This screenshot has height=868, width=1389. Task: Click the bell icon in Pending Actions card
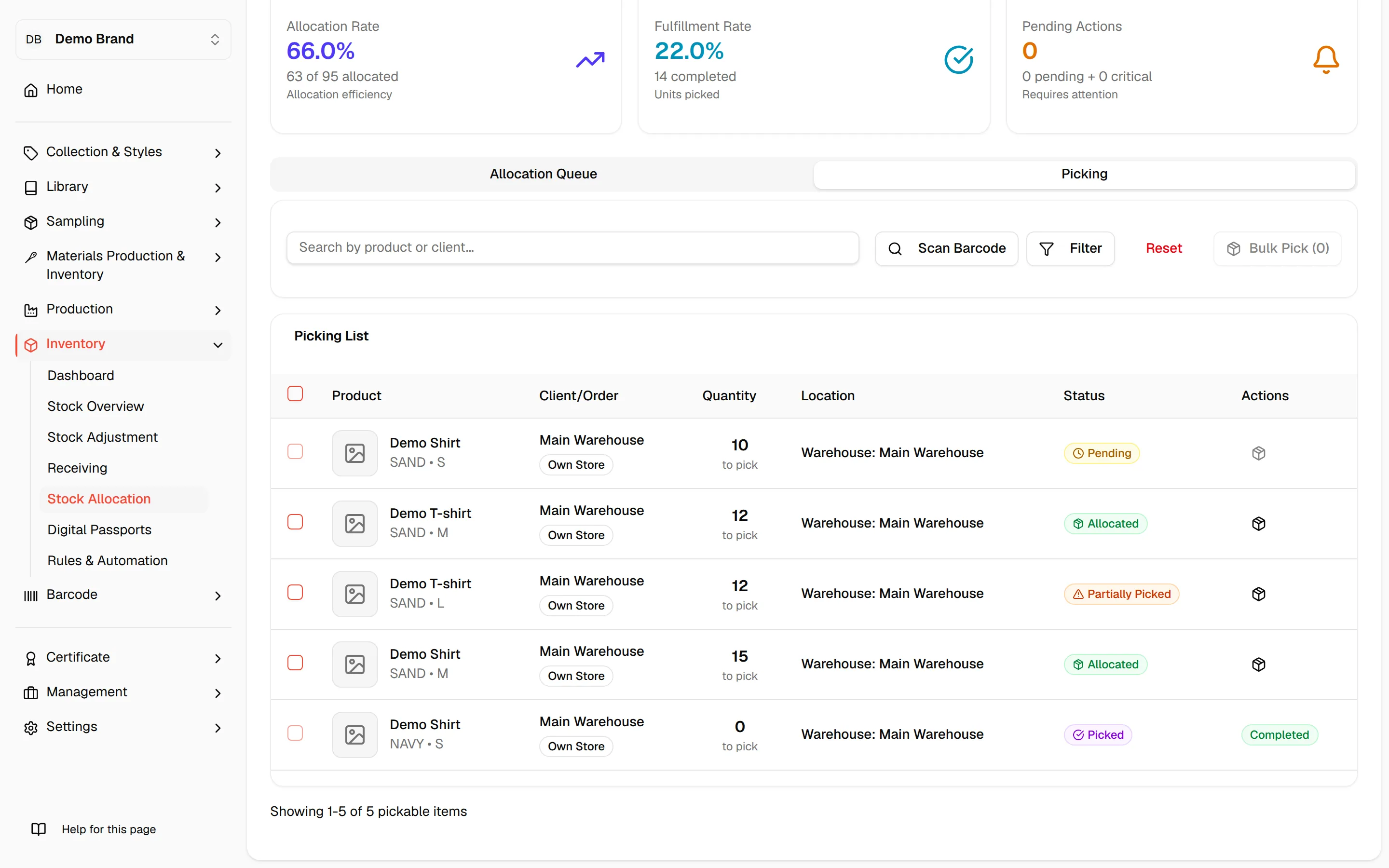point(1326,60)
